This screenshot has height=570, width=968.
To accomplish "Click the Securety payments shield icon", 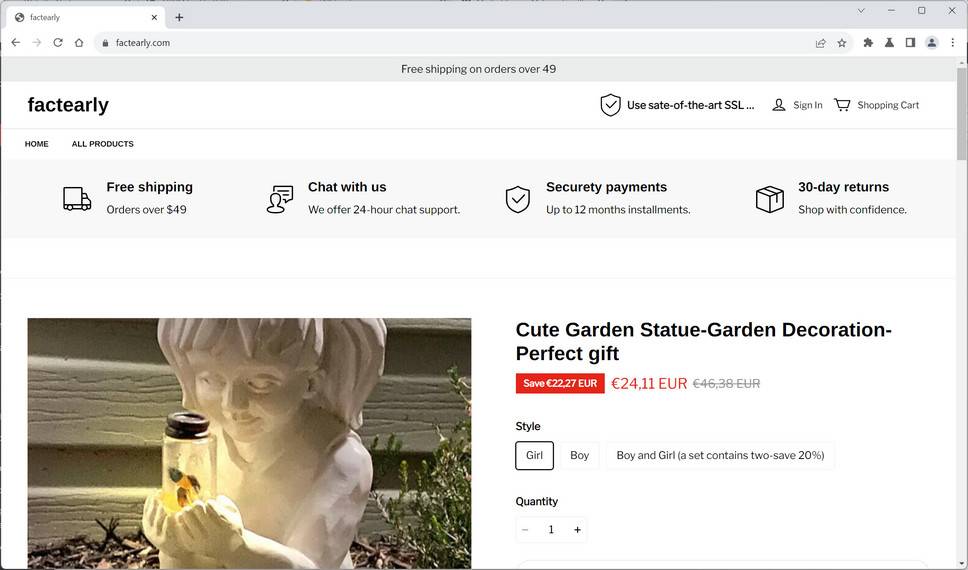I will (517, 199).
